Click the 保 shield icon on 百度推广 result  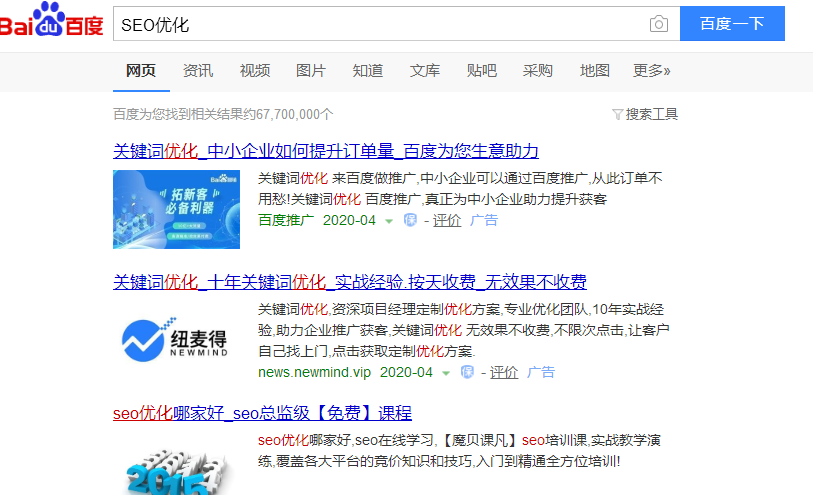point(410,220)
